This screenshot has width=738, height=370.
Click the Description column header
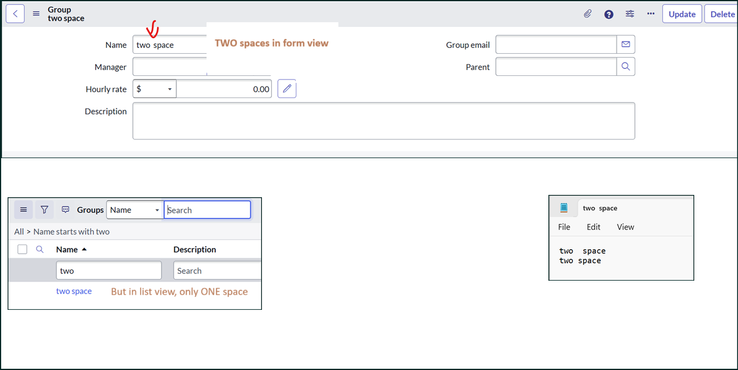195,249
